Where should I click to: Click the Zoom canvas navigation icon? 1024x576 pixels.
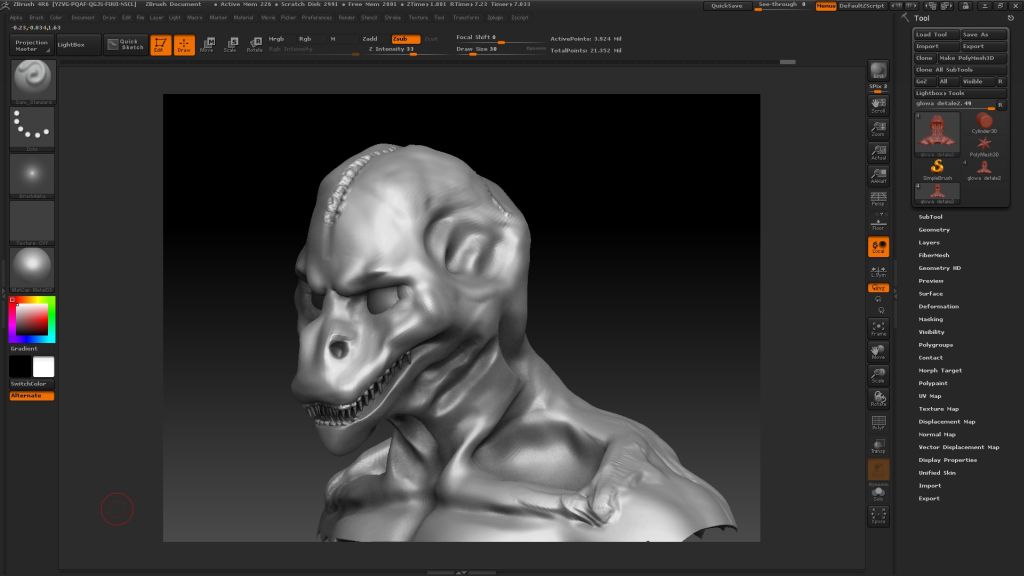coord(878,128)
